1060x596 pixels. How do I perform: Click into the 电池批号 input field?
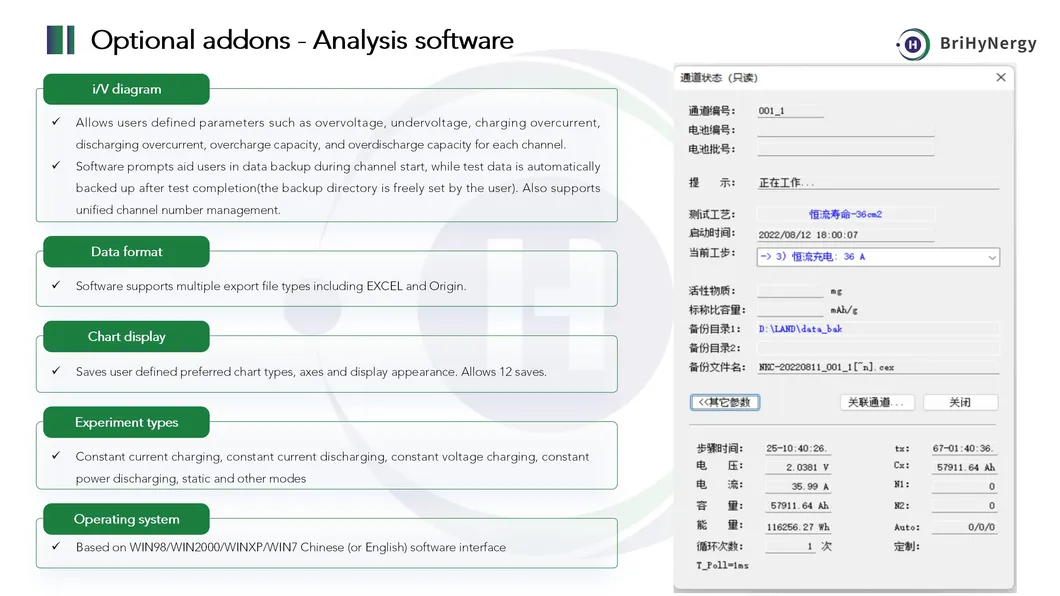(845, 149)
